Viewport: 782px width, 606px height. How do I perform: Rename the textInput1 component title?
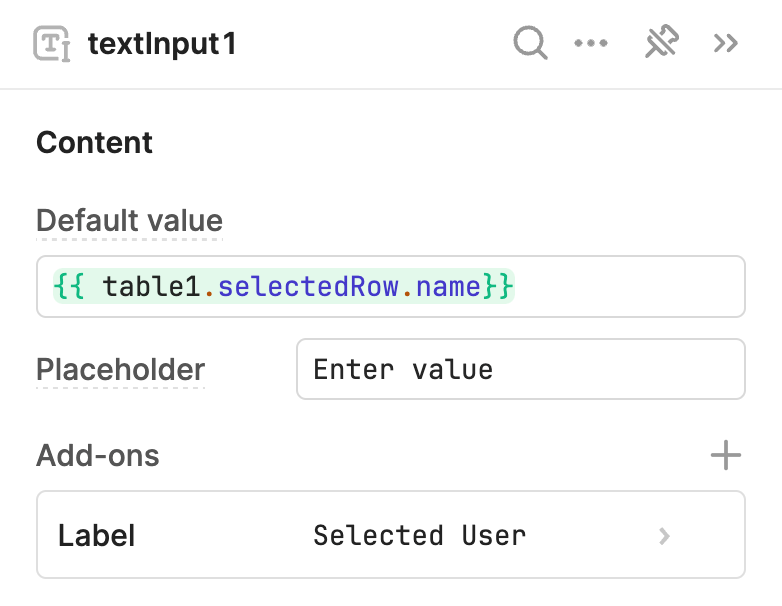(162, 44)
